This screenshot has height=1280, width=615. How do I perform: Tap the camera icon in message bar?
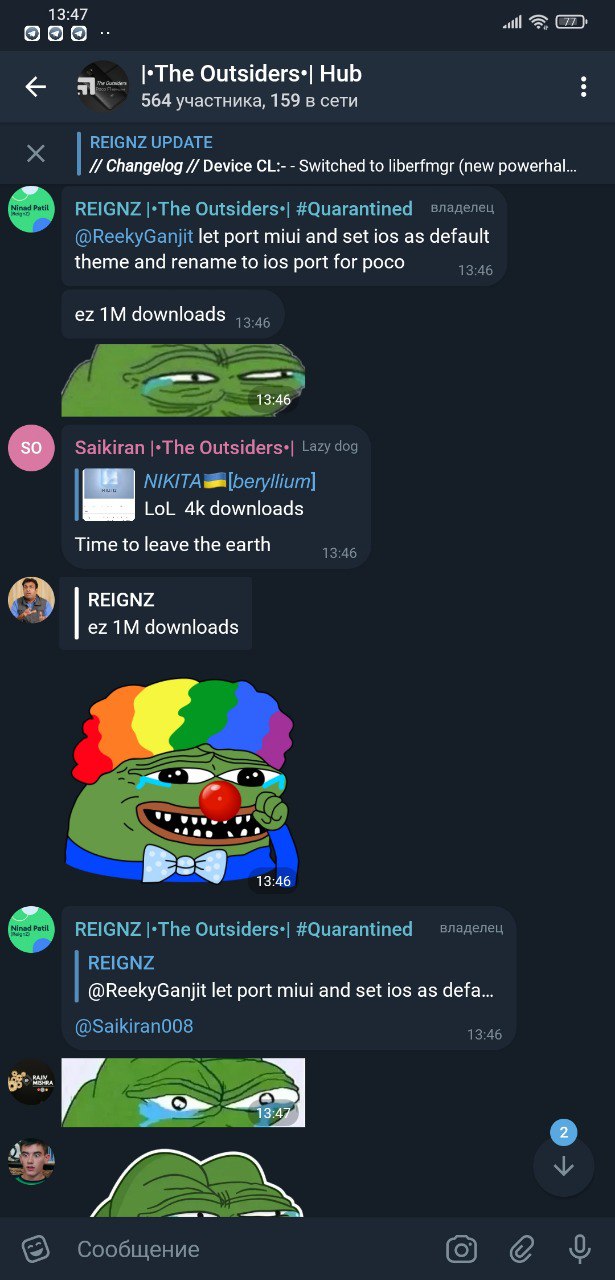(x=461, y=1248)
